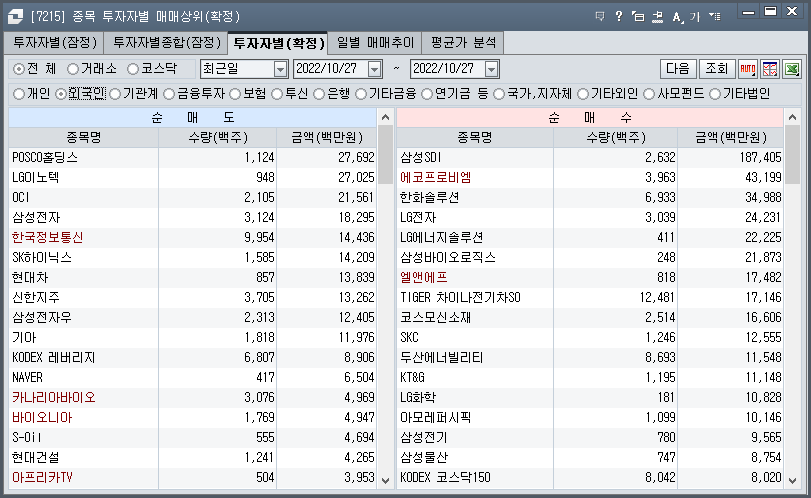
Task: Select 에코프로비엠 in the 순매수 list
Action: [590, 178]
